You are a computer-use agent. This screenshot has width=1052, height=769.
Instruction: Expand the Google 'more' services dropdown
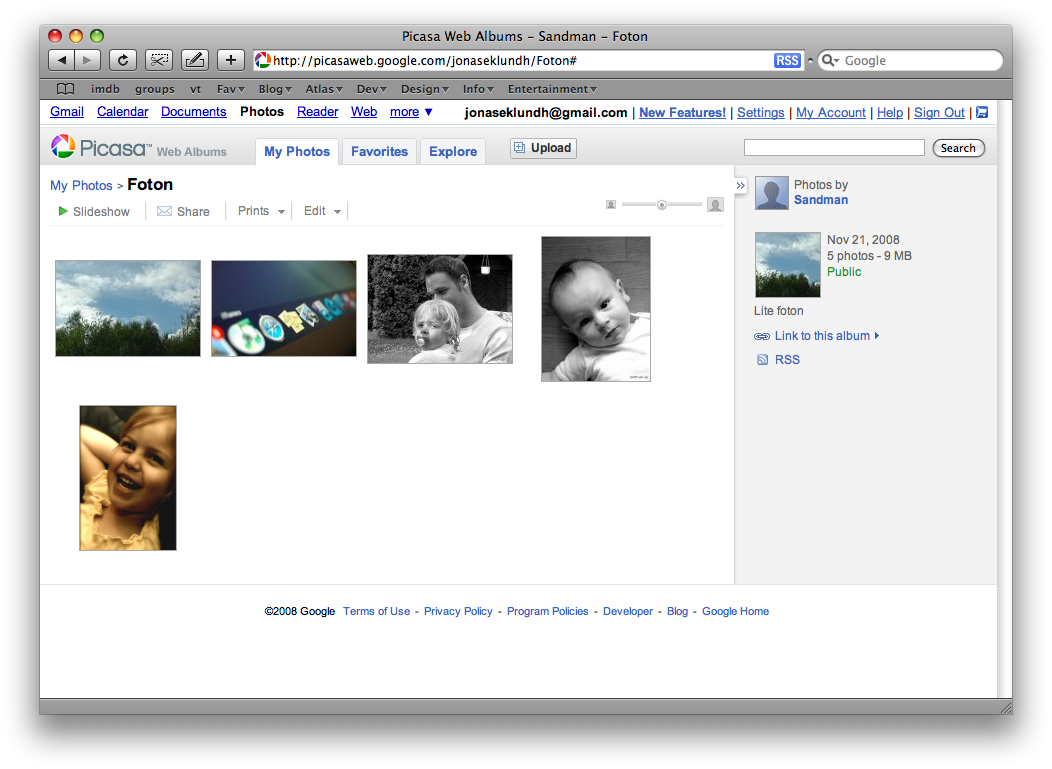coord(411,112)
